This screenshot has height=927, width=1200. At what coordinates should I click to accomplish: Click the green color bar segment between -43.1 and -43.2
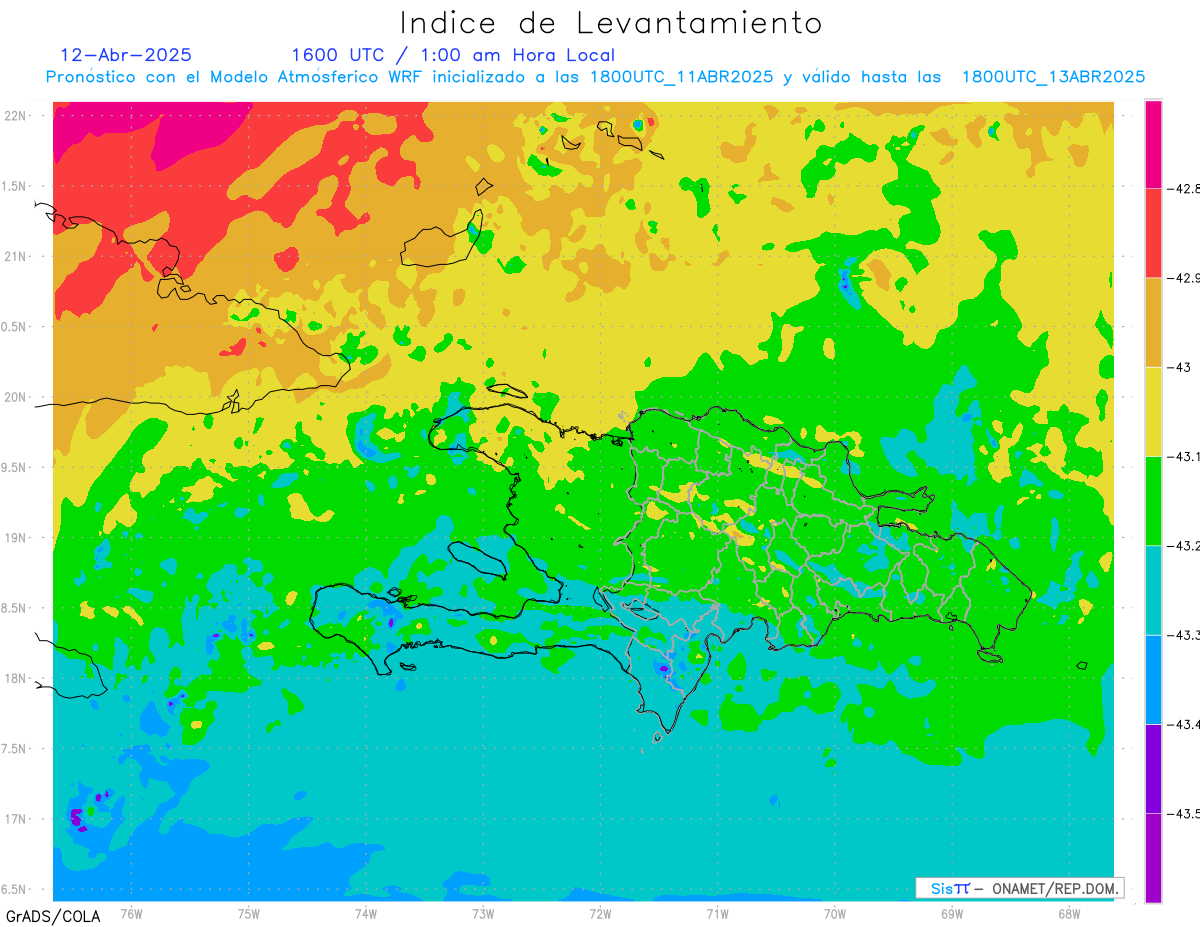click(1153, 500)
